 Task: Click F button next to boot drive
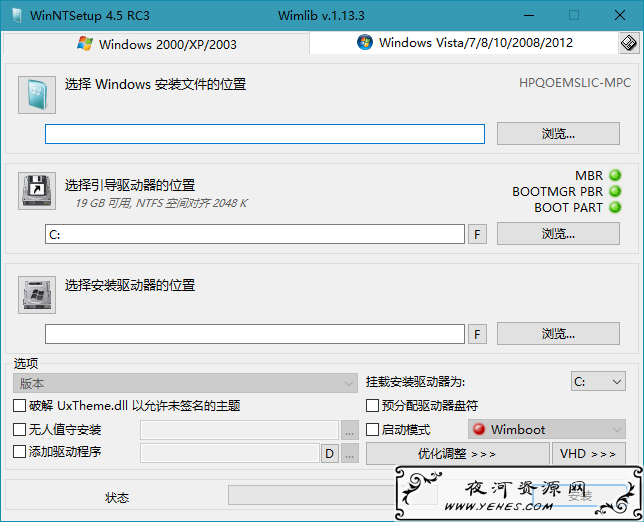[x=477, y=235]
